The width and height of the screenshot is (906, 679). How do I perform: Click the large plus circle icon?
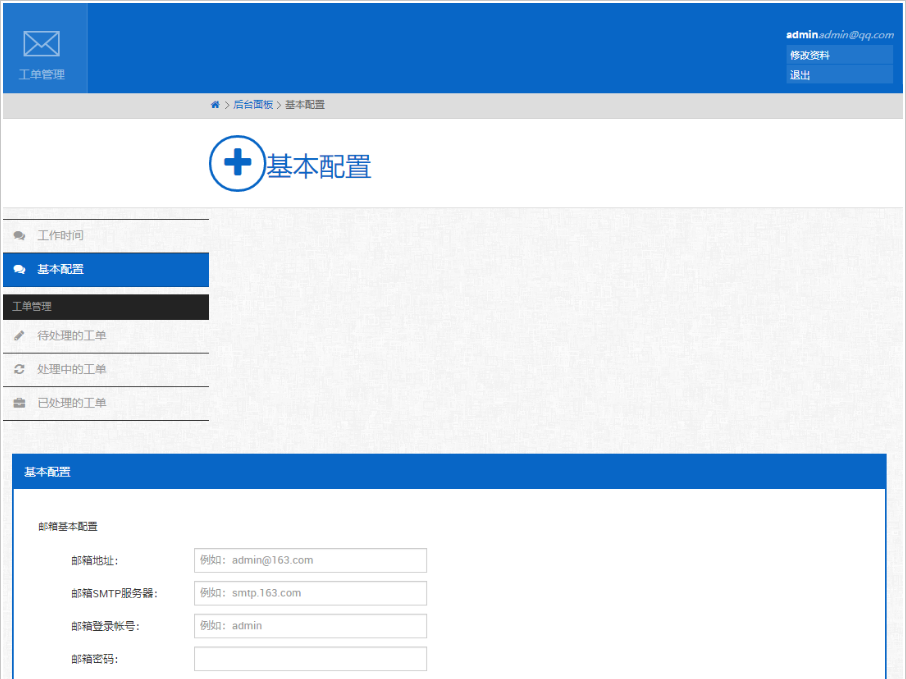(237, 163)
